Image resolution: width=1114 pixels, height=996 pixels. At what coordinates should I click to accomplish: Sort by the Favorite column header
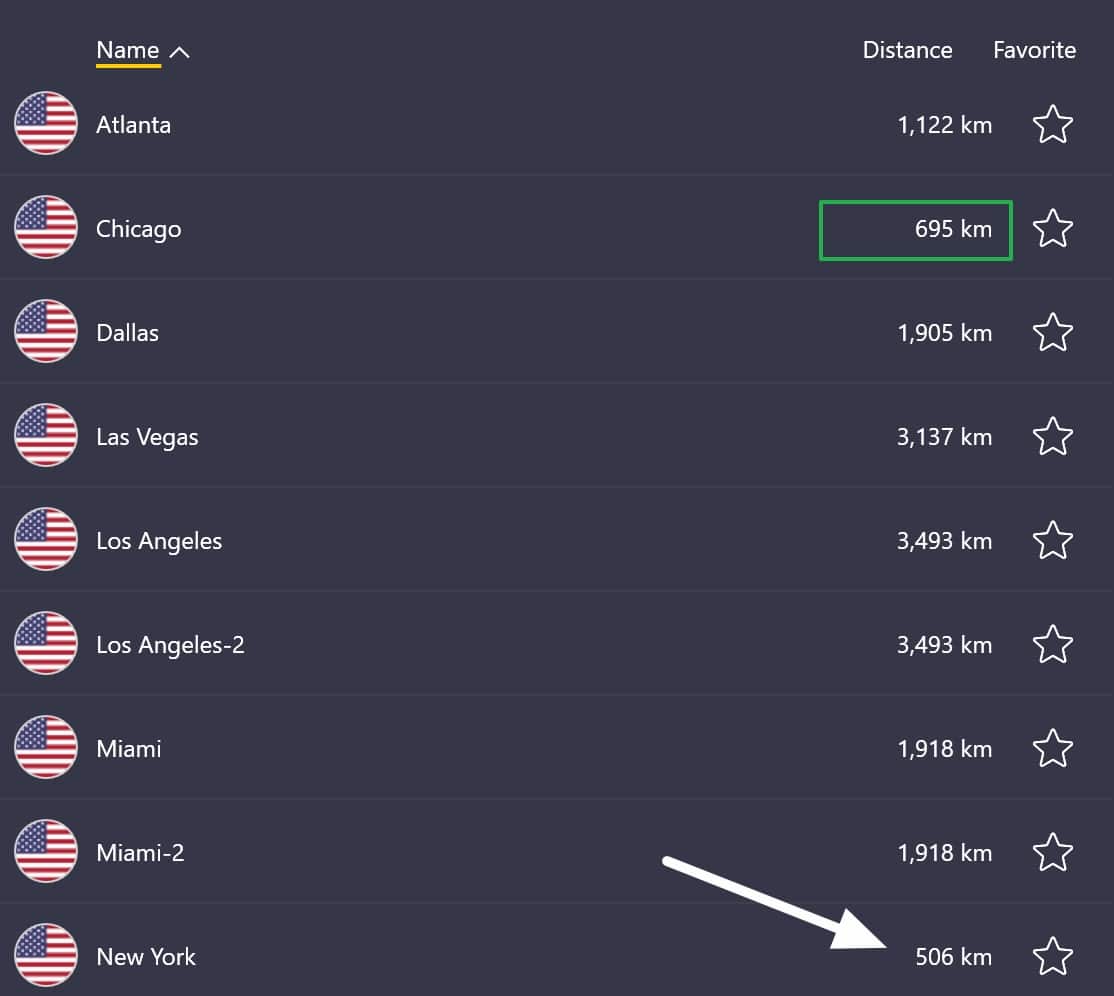pyautogui.click(x=1034, y=50)
